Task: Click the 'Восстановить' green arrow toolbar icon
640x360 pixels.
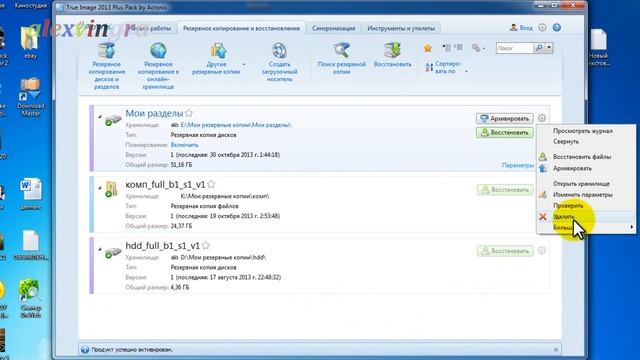Action: pyautogui.click(x=393, y=51)
